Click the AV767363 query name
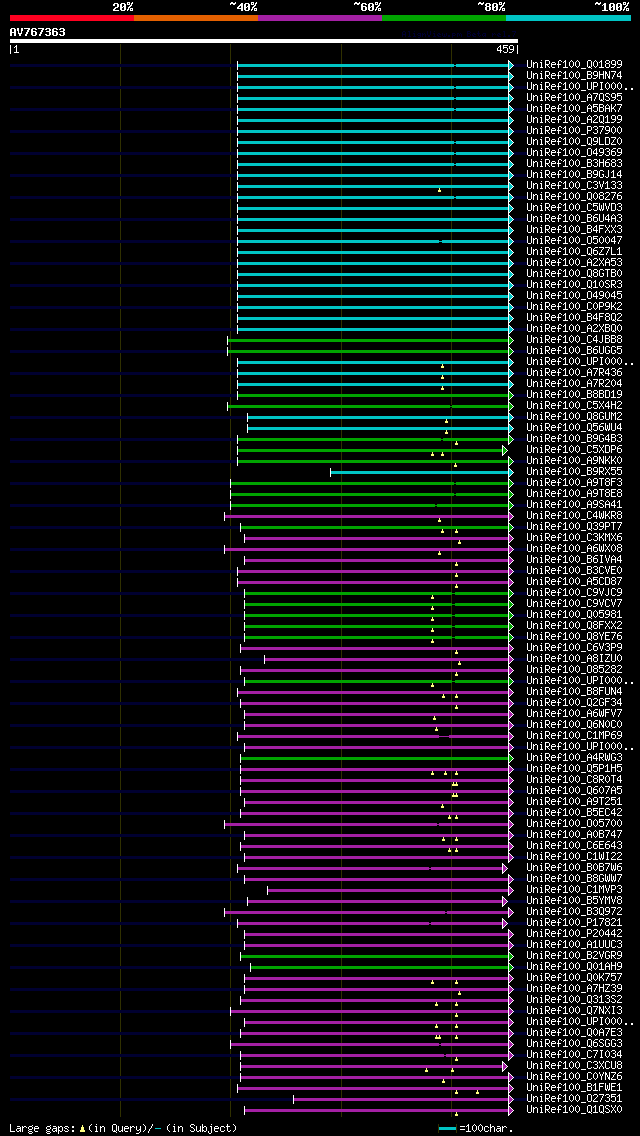The height and width of the screenshot is (1136, 640). coord(38,33)
